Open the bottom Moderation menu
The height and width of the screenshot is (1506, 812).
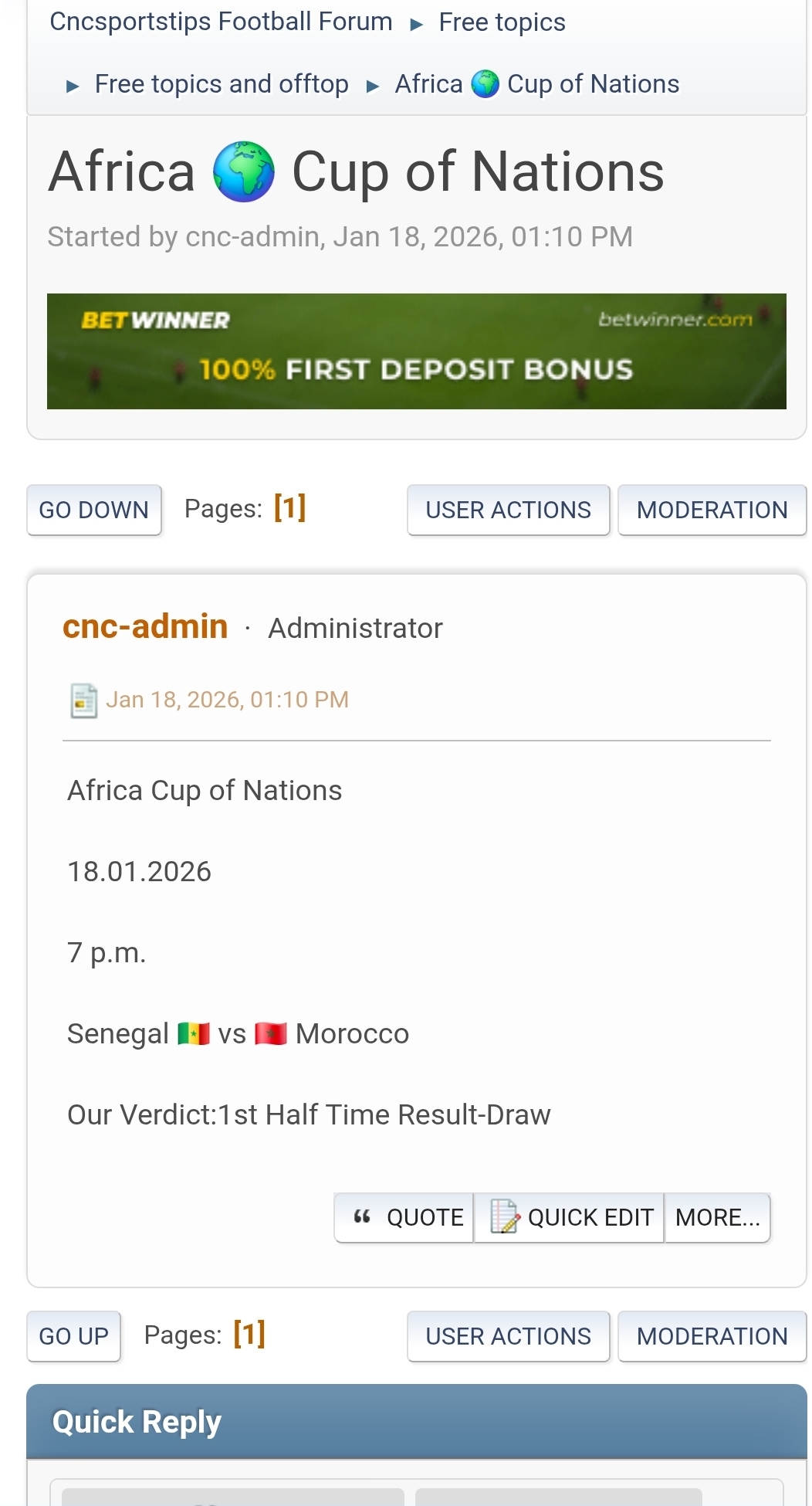(712, 1336)
